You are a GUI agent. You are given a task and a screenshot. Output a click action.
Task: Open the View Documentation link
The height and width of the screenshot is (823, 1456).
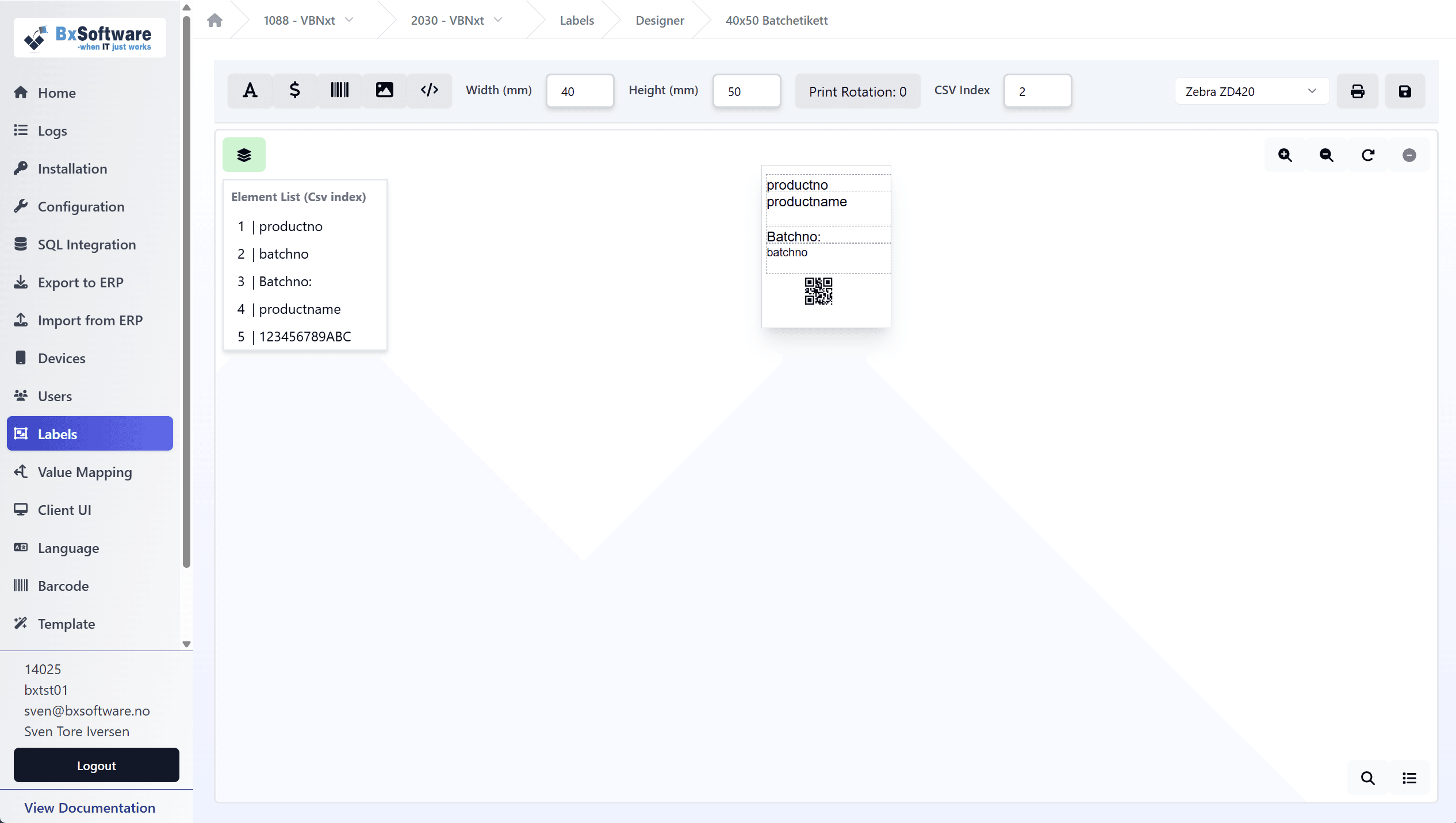[90, 807]
